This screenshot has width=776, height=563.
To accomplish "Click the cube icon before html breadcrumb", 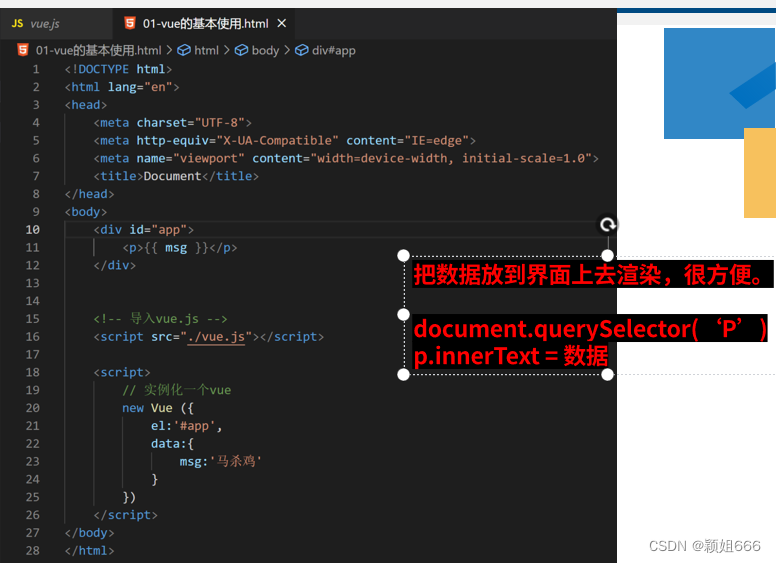I will (x=184, y=50).
